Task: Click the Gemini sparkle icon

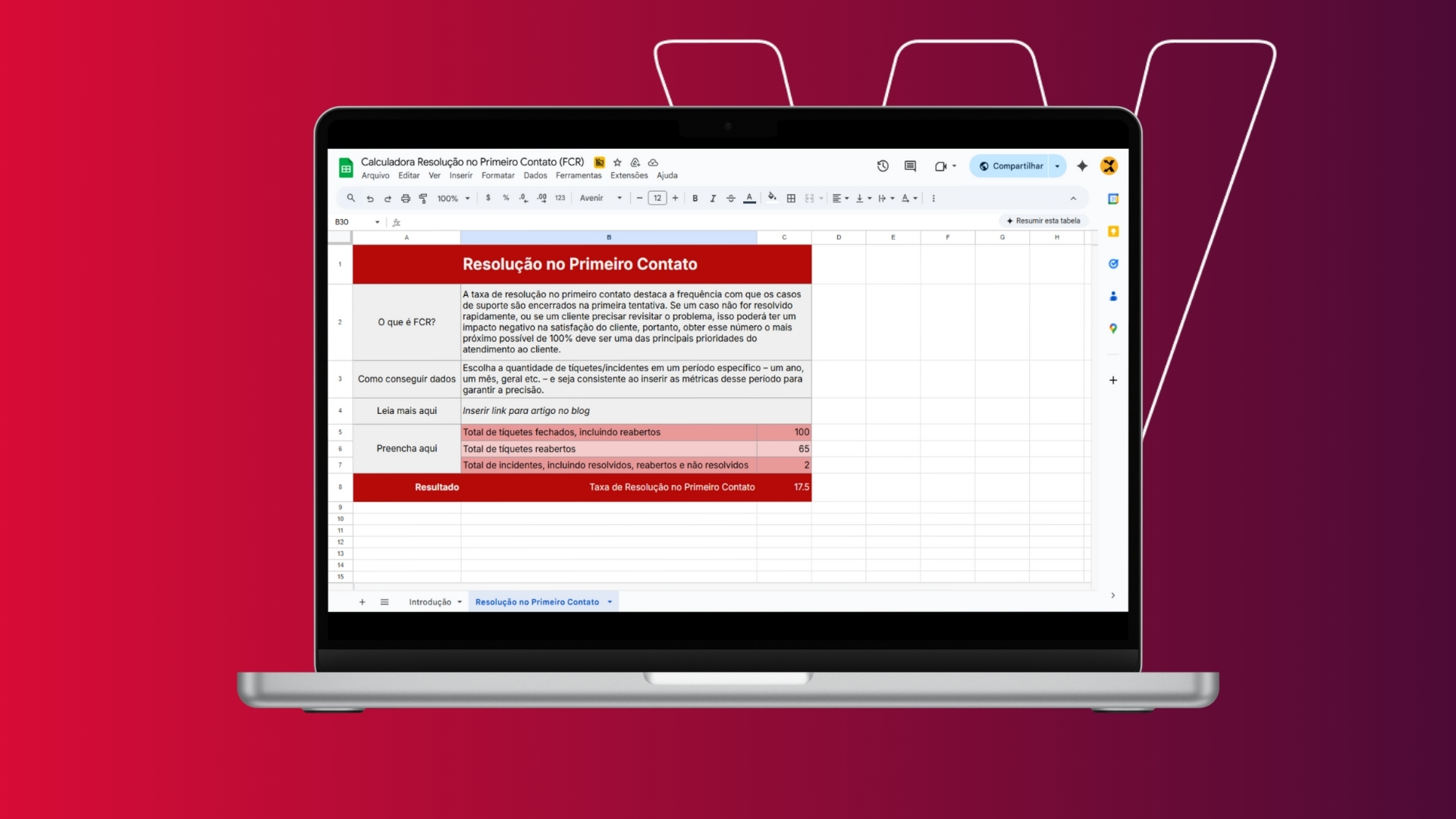Action: click(1082, 166)
